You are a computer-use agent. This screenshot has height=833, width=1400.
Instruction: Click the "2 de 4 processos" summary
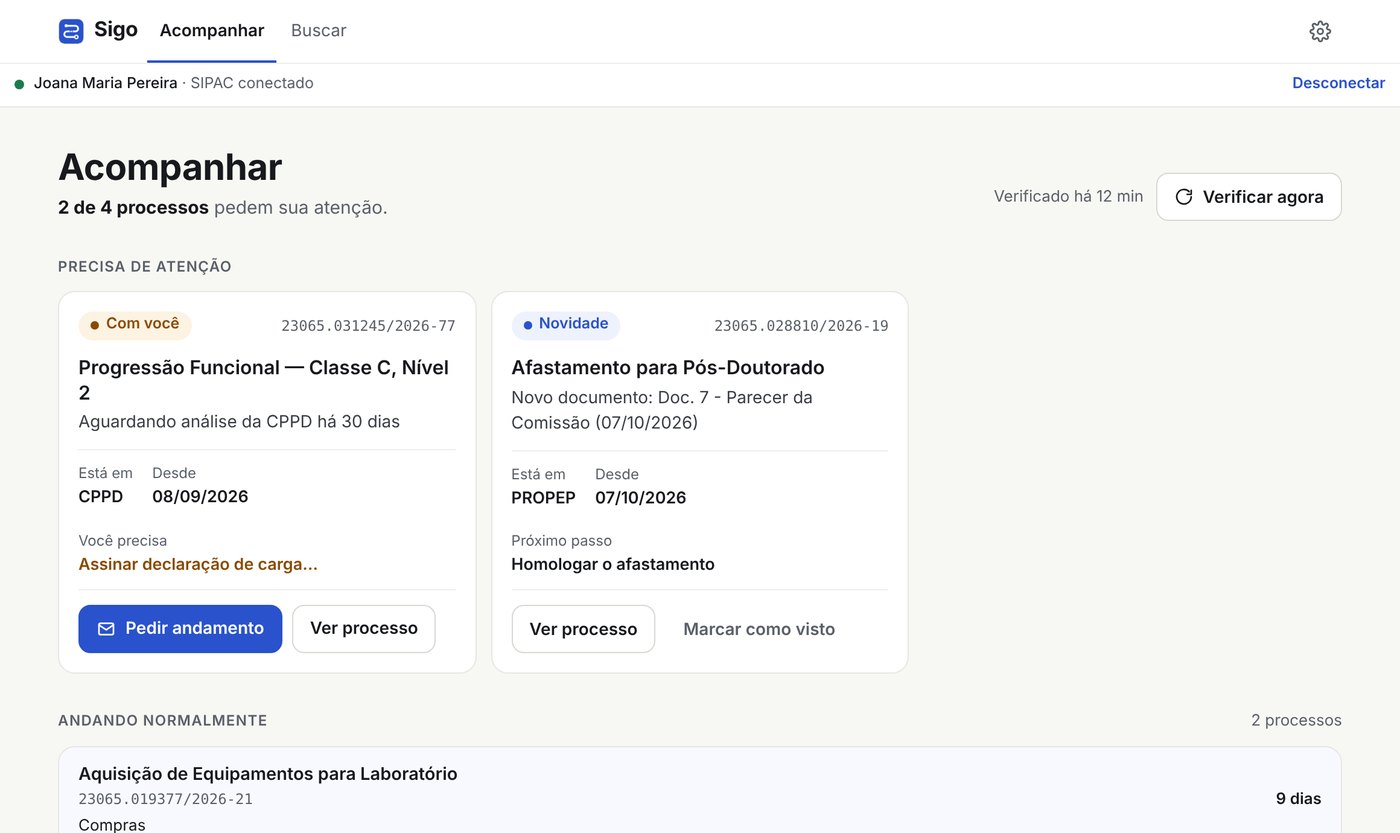[x=134, y=208]
